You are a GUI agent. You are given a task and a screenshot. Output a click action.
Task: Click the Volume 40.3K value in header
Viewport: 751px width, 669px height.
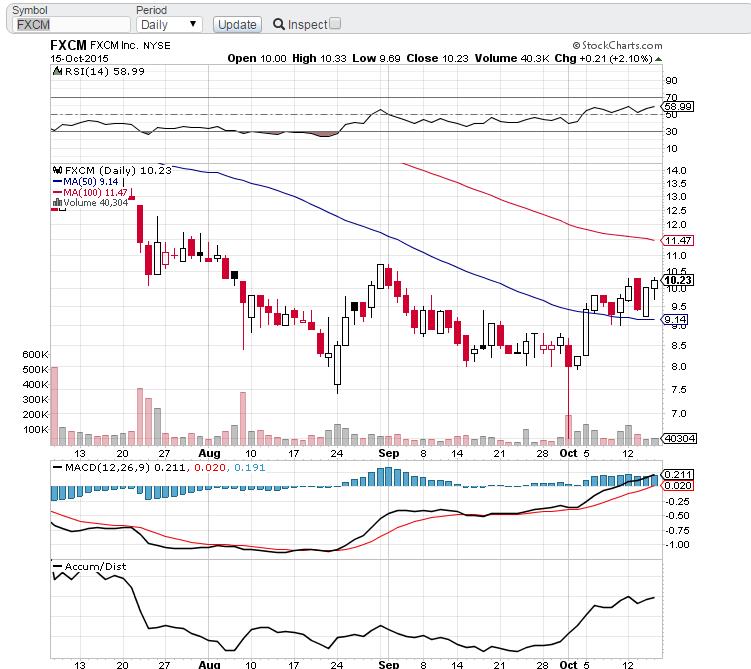tap(512, 58)
